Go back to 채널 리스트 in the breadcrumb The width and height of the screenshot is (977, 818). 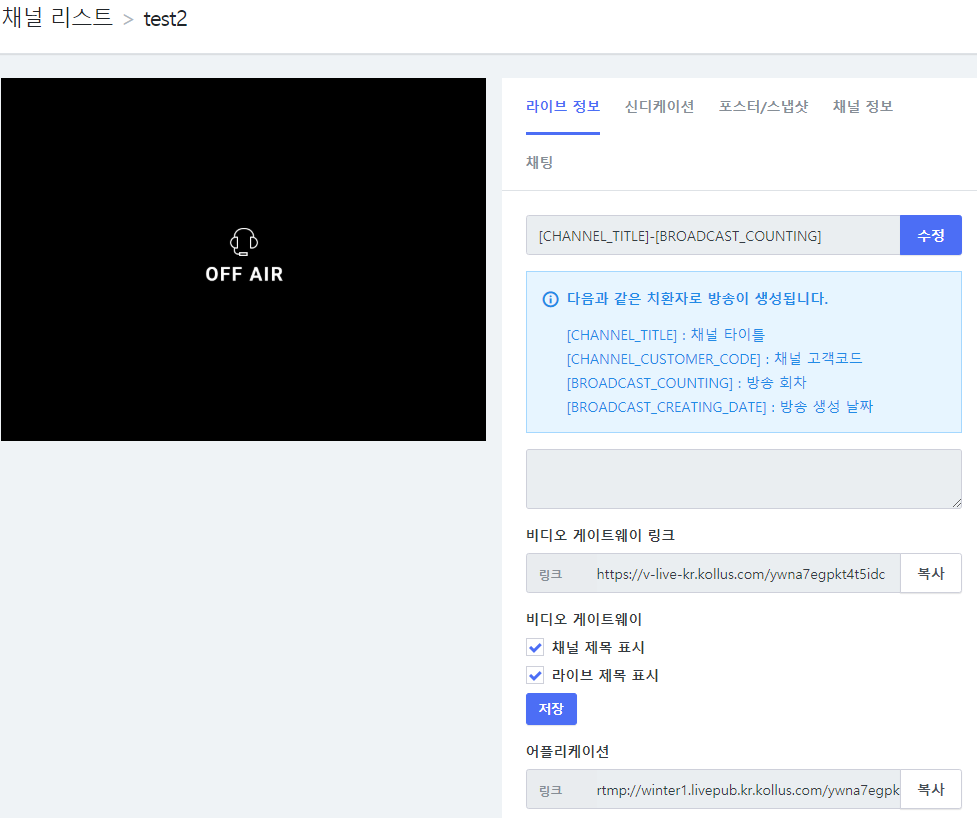pos(57,19)
